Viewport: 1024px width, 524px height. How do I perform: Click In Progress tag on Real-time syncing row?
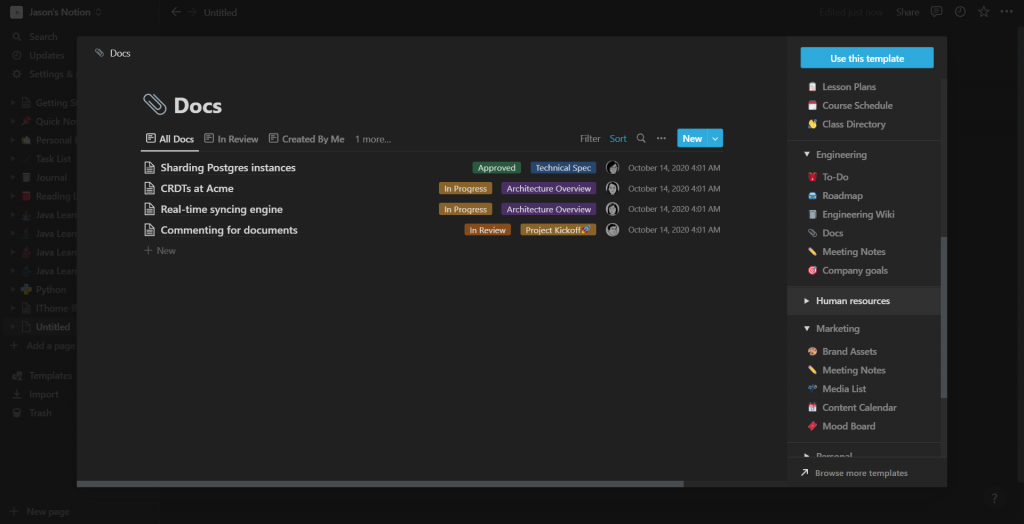pyautogui.click(x=465, y=210)
